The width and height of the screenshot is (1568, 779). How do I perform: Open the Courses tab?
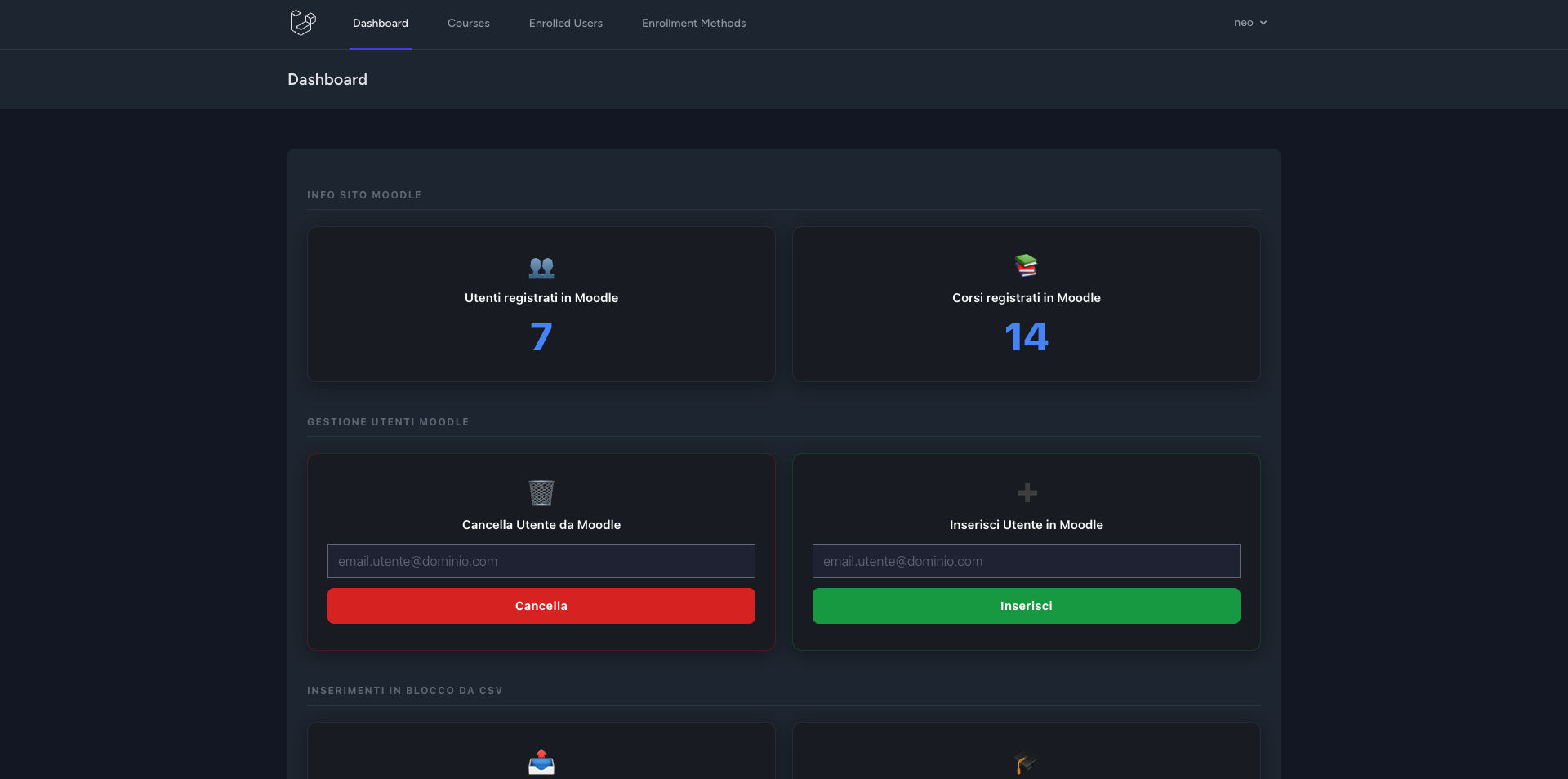tap(469, 24)
